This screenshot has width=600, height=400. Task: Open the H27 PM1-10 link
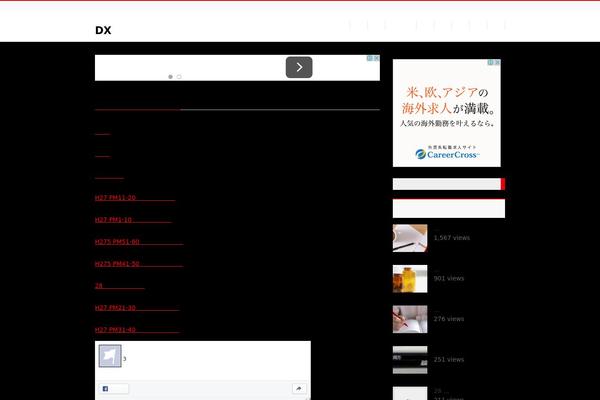133,220
